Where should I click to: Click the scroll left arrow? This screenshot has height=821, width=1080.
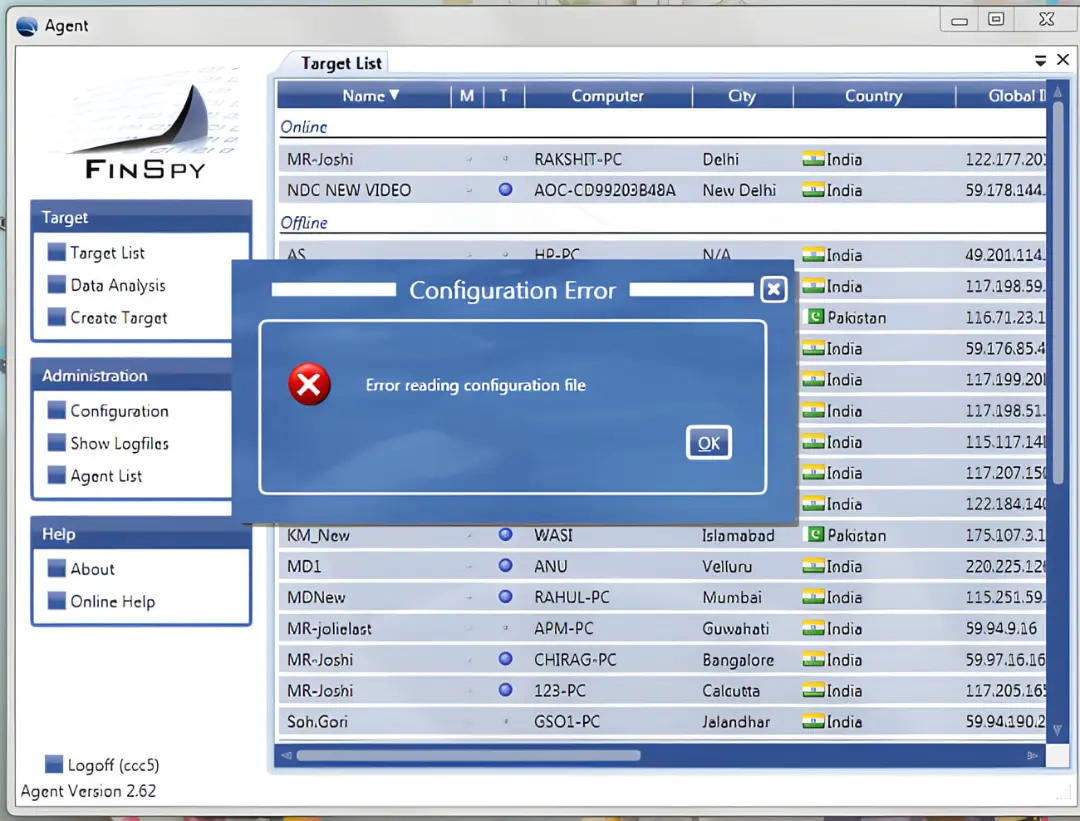coord(287,756)
